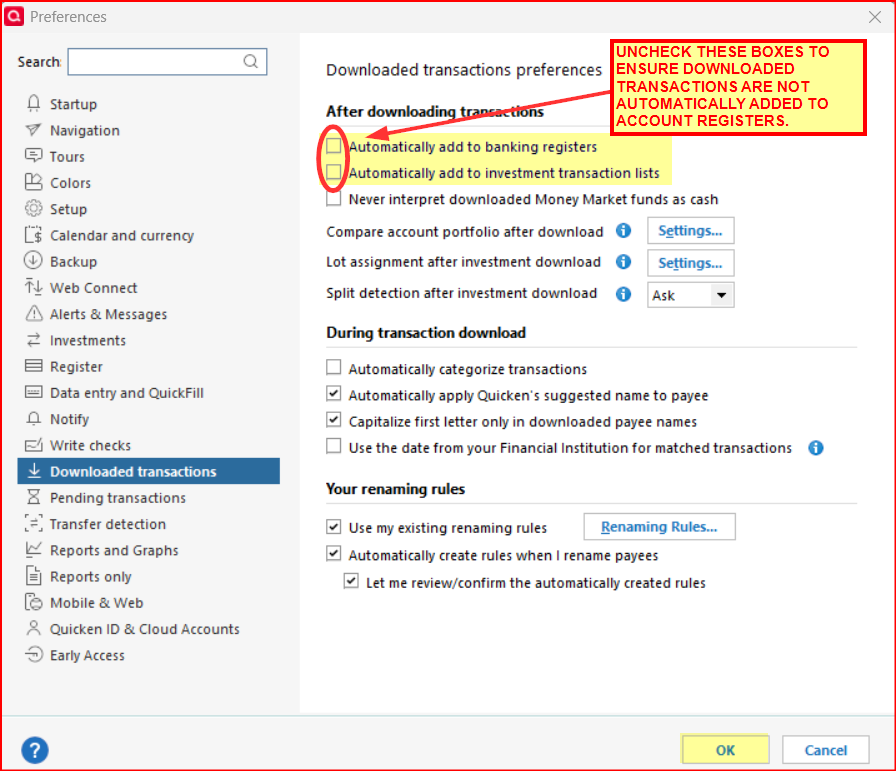Click the Setup gear icon

click(x=33, y=209)
